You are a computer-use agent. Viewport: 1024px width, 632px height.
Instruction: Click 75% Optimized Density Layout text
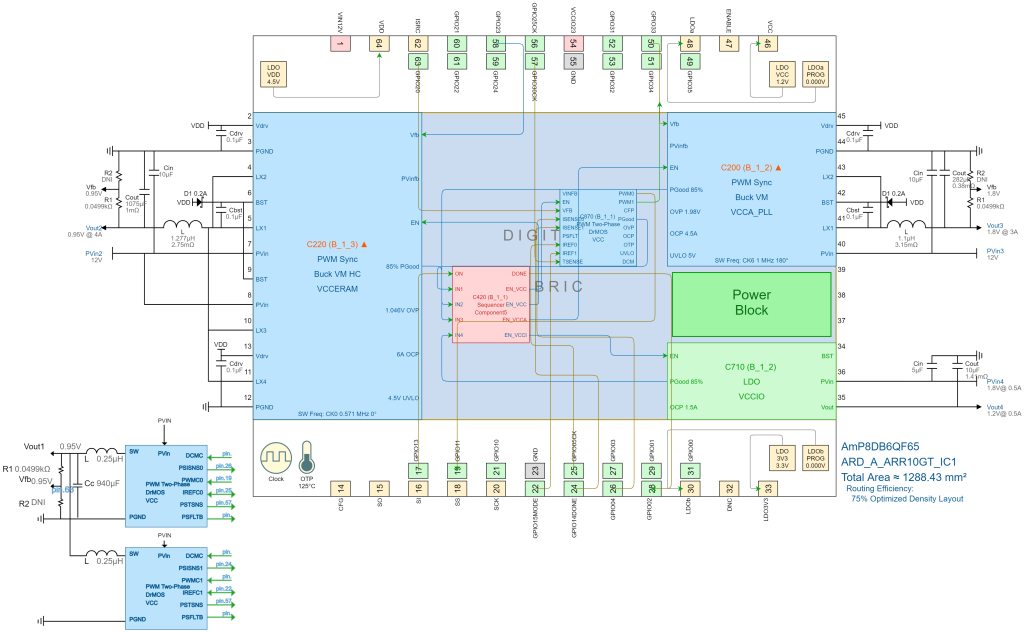(907, 499)
